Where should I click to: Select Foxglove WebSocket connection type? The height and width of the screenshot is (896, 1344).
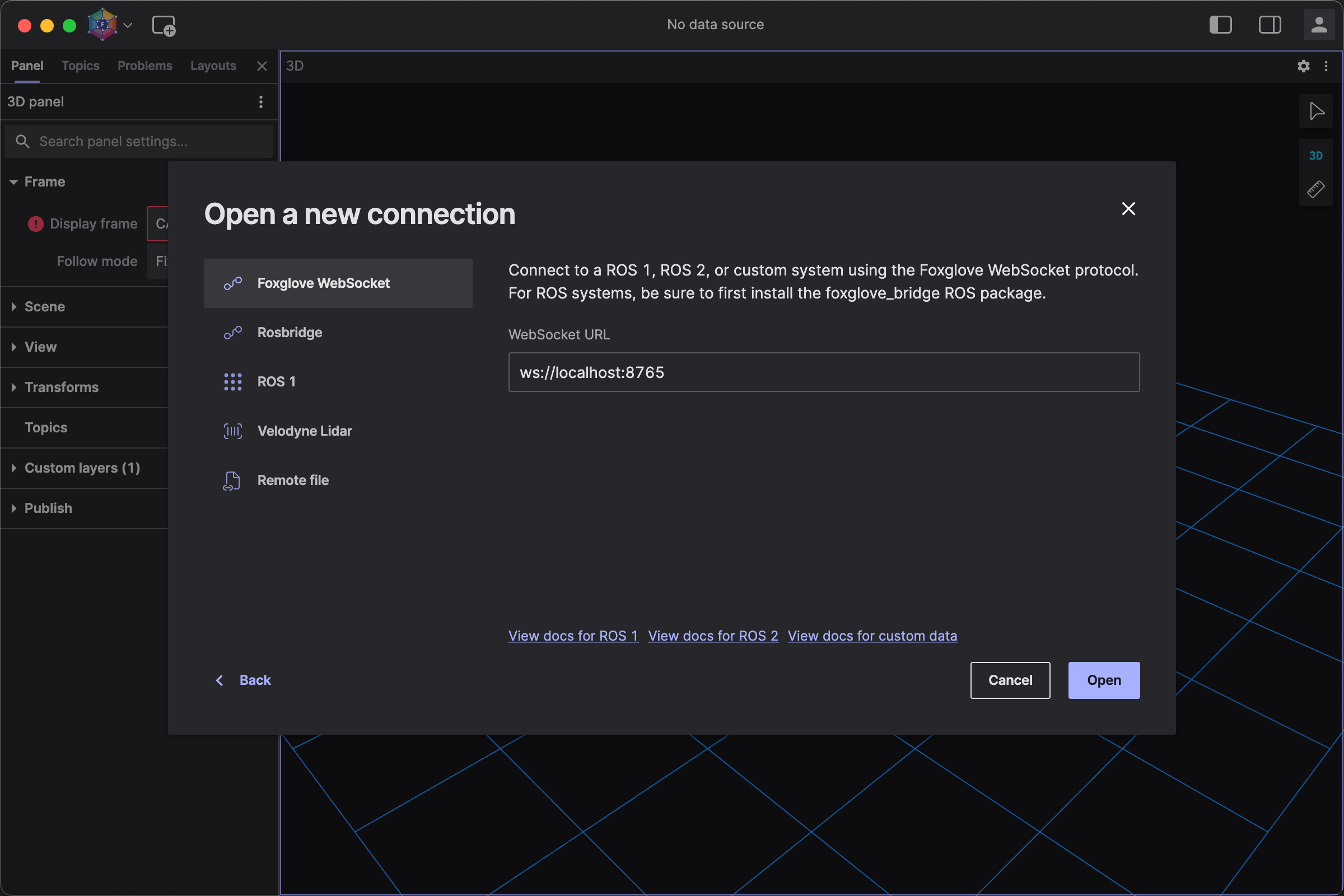click(x=338, y=283)
